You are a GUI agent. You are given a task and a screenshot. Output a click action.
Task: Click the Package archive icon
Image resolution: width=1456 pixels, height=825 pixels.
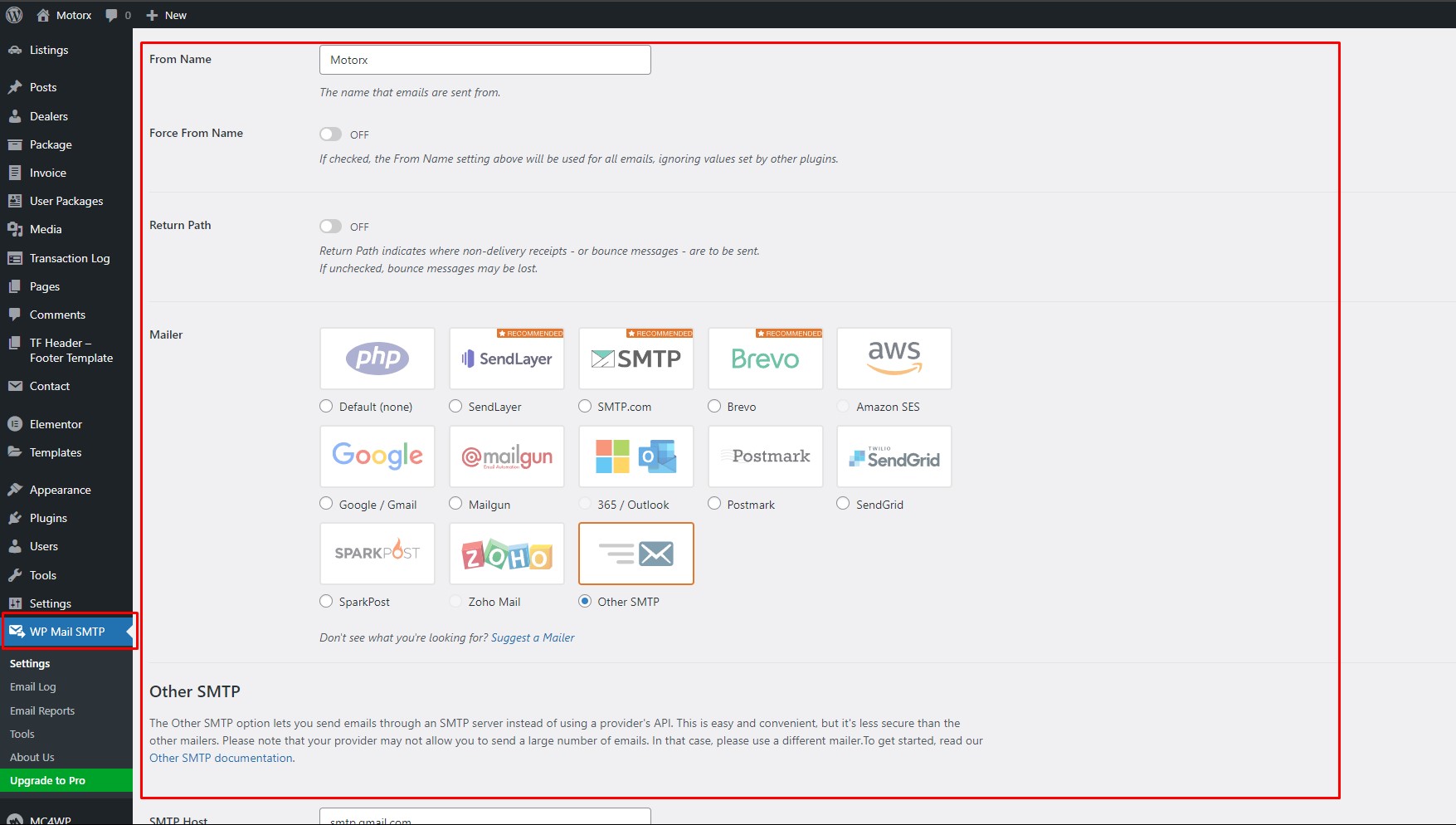(15, 144)
